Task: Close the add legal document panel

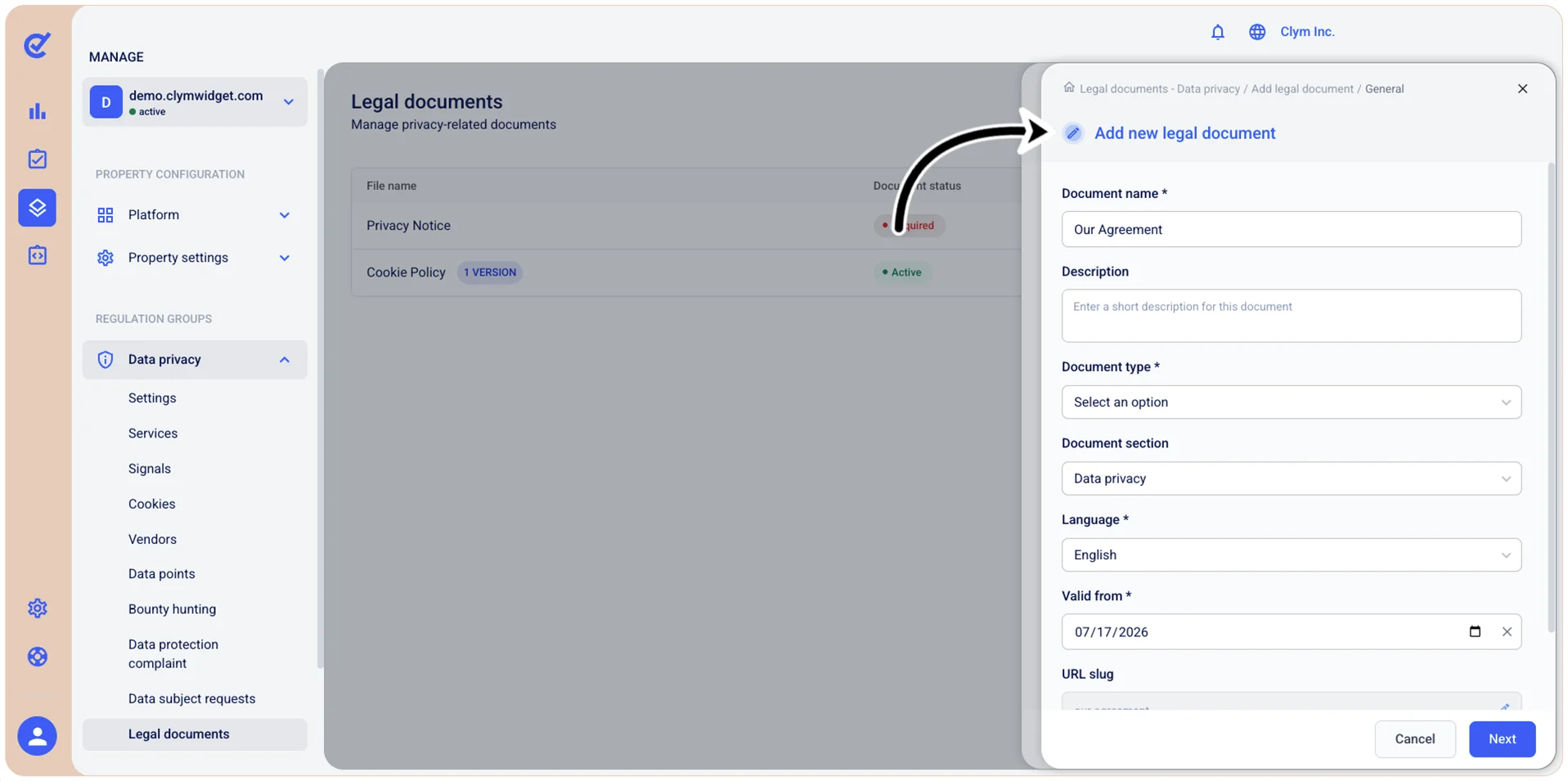Action: click(x=1522, y=88)
